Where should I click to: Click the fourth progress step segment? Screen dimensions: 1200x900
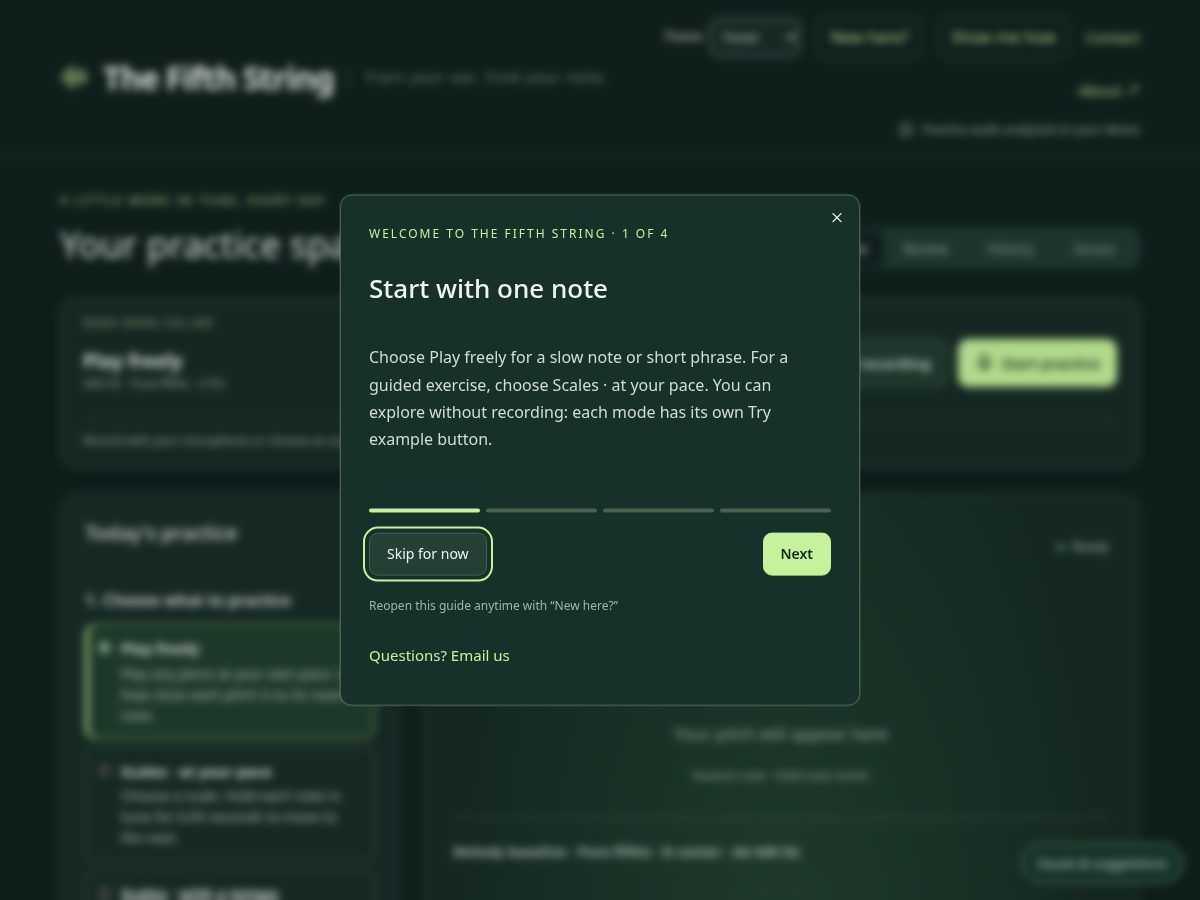click(x=775, y=510)
